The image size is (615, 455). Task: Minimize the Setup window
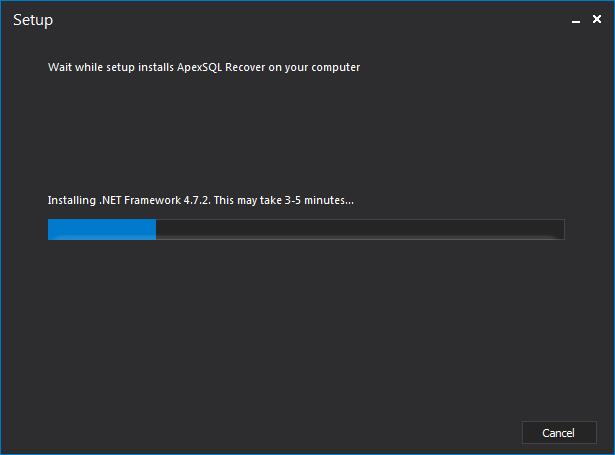pyautogui.click(x=577, y=19)
